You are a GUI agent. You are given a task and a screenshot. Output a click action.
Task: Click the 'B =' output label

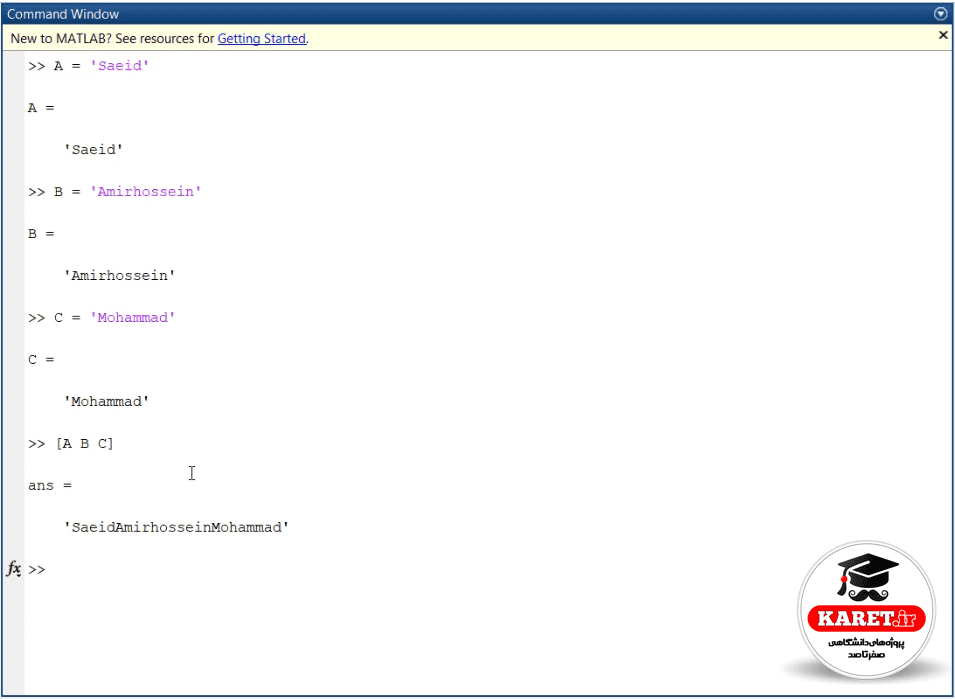pyautogui.click(x=41, y=234)
